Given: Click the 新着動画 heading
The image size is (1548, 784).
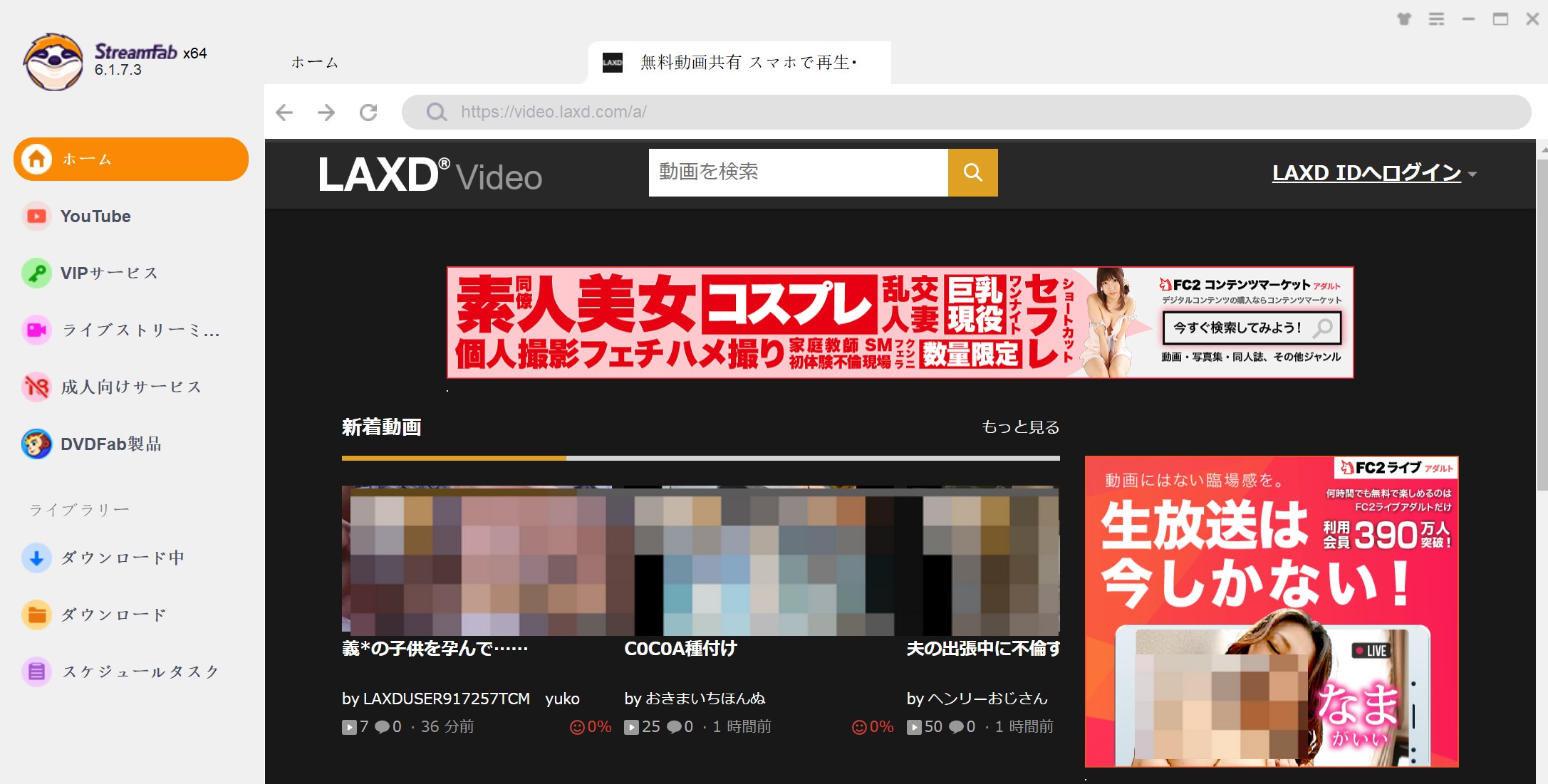Looking at the screenshot, I should coord(381,427).
